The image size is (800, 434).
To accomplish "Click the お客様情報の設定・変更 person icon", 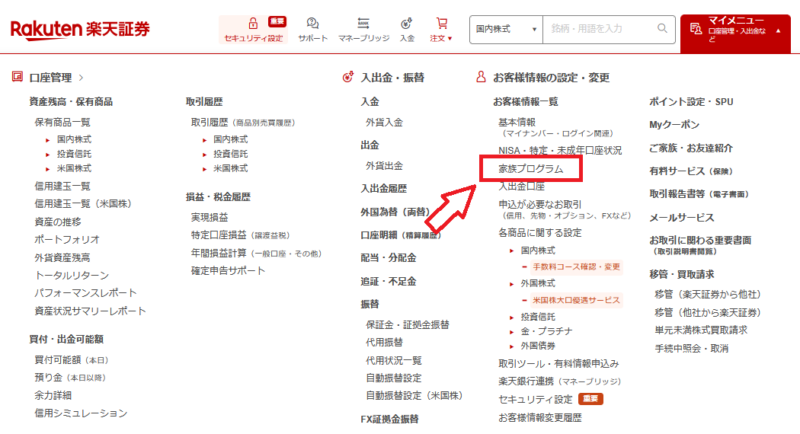I will pos(481,77).
